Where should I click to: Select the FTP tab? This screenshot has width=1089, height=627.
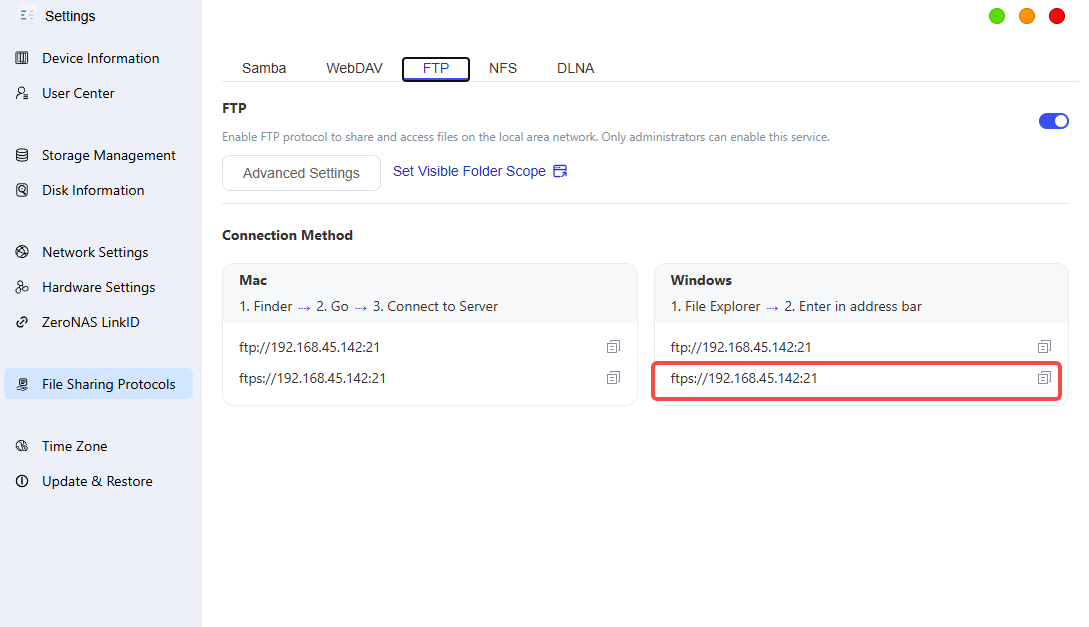coord(436,69)
